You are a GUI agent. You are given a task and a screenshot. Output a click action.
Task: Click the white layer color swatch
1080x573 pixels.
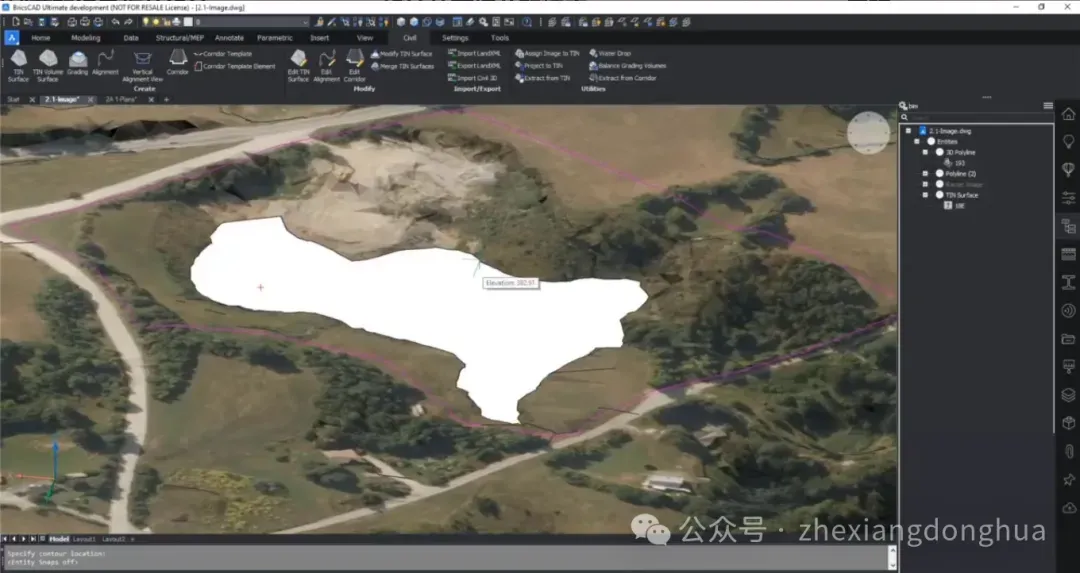[x=188, y=22]
